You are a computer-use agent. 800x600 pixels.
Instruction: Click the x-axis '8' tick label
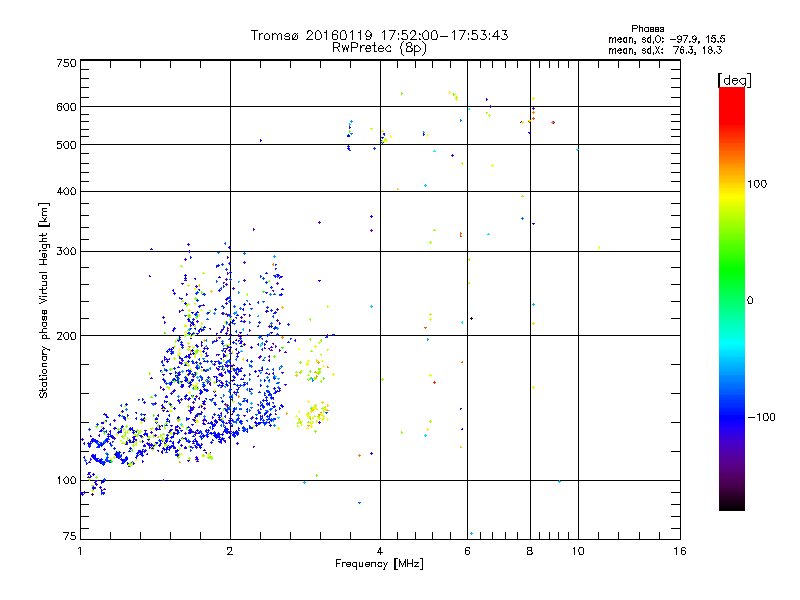[530, 551]
